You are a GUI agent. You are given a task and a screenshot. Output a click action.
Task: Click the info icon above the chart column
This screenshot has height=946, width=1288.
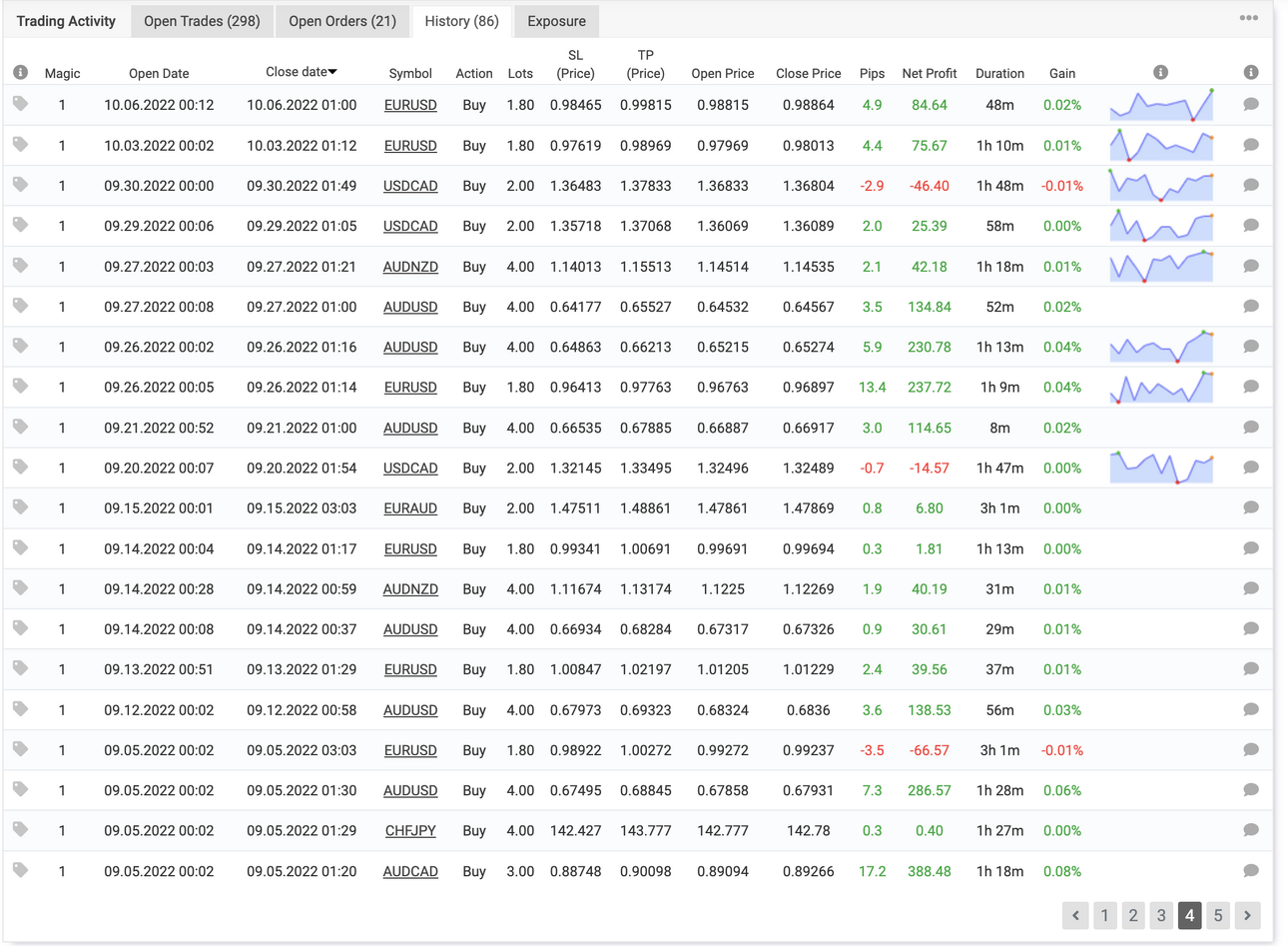(1160, 72)
